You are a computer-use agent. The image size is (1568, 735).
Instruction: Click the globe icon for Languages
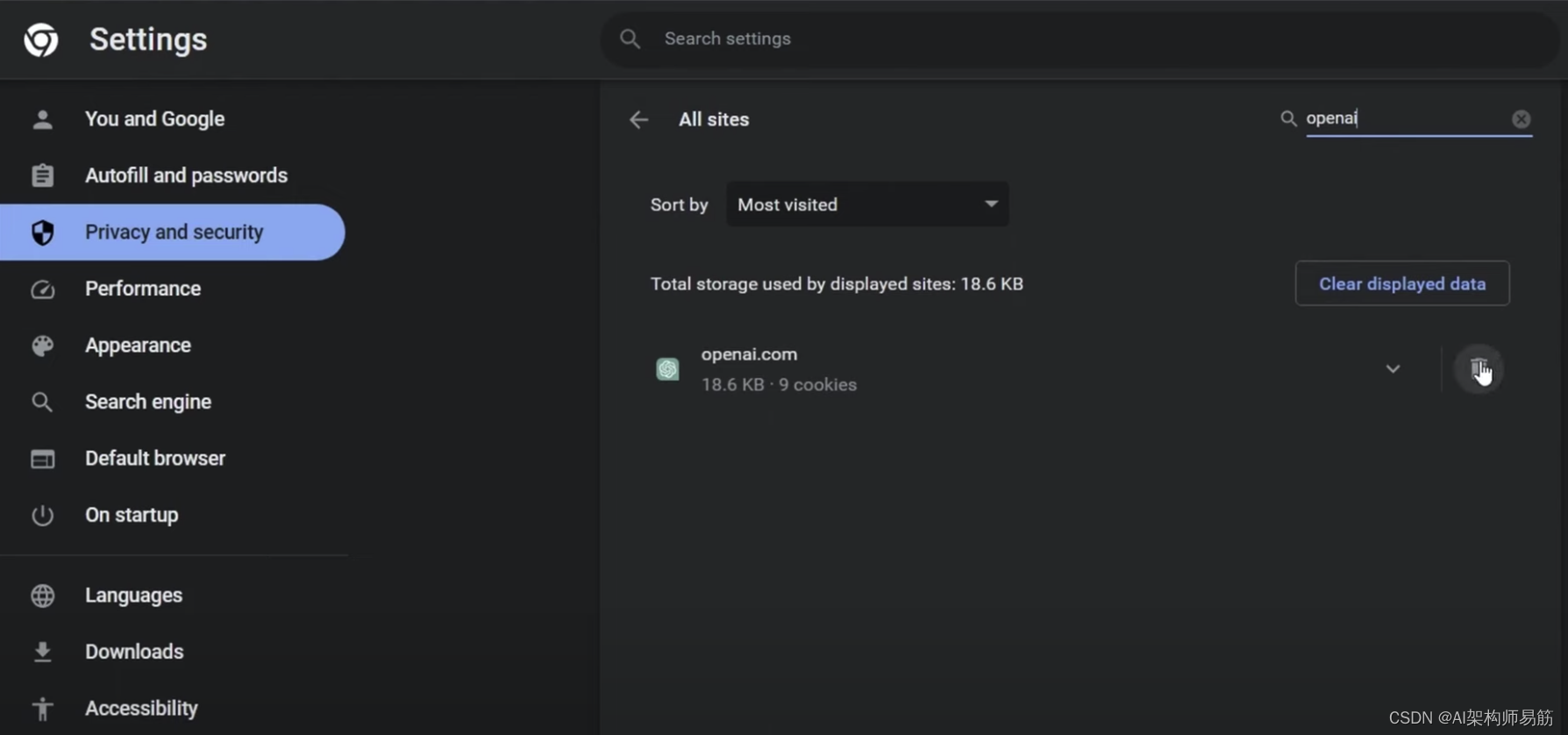42,595
